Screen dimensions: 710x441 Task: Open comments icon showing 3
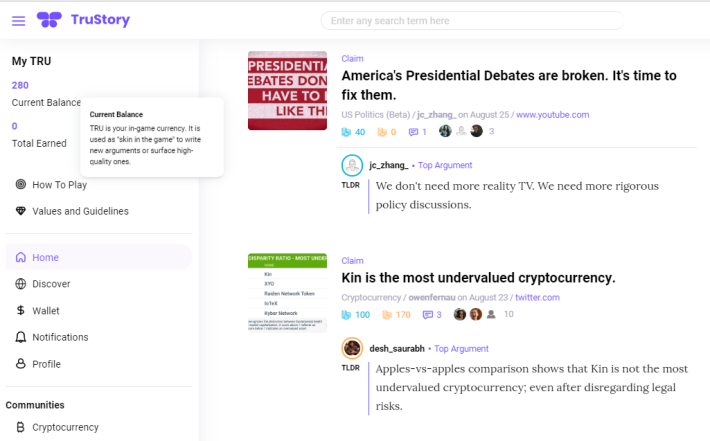(x=427, y=315)
